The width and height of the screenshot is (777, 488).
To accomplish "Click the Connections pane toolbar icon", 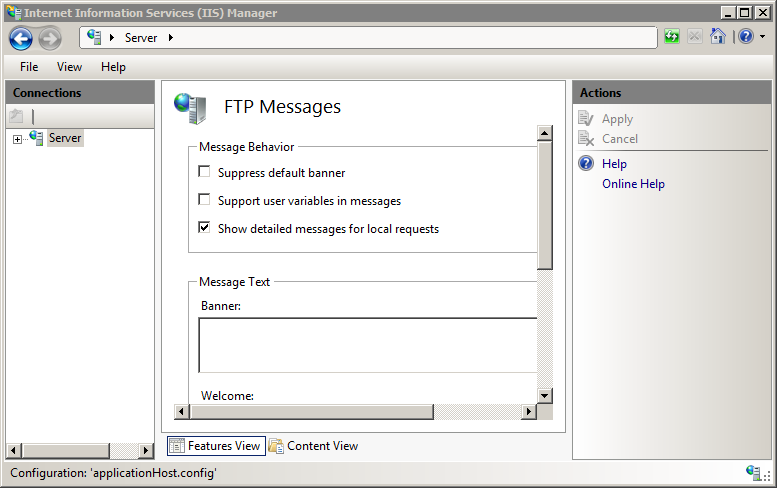I will click(x=16, y=116).
